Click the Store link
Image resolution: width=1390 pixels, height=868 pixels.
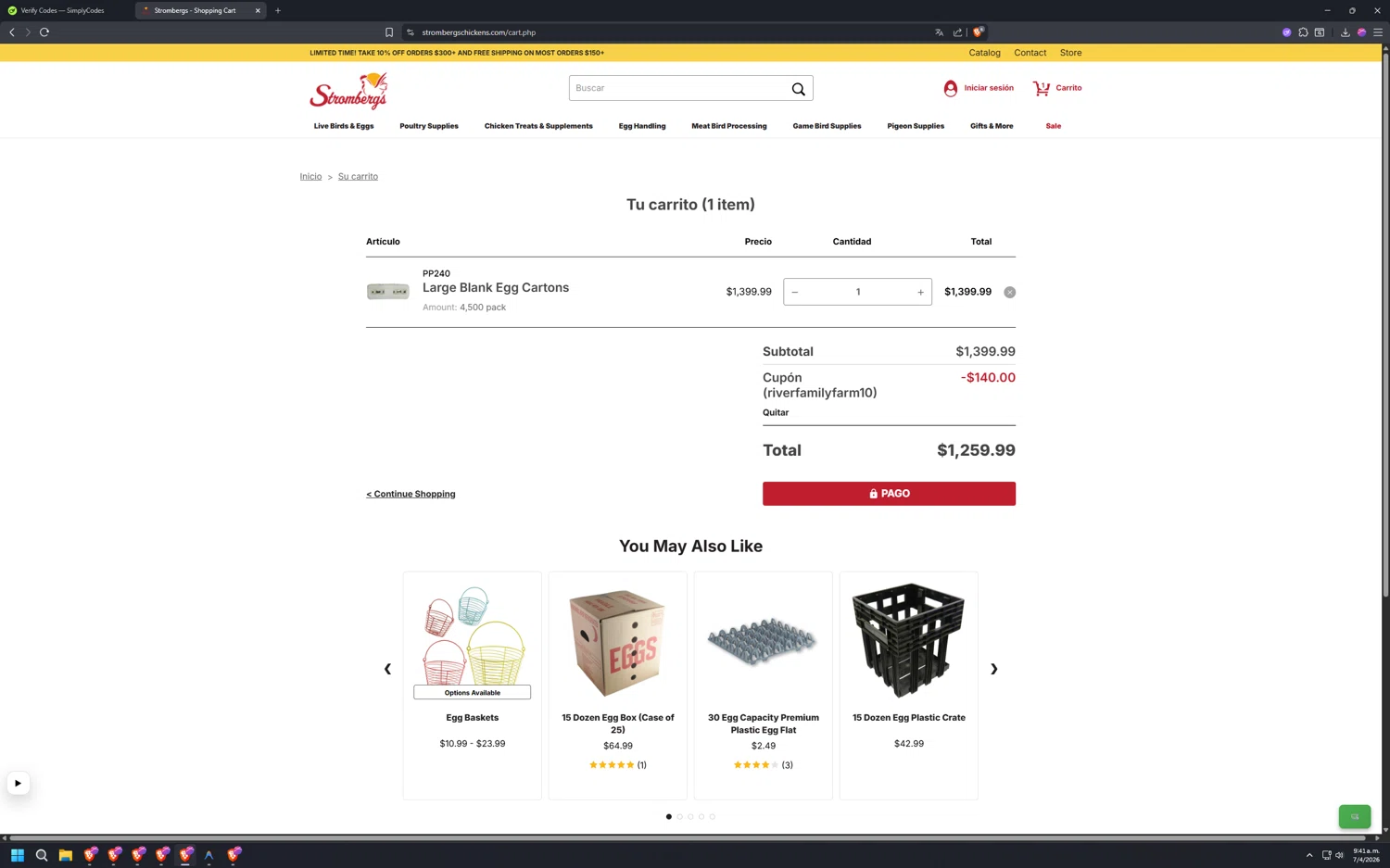tap(1070, 53)
